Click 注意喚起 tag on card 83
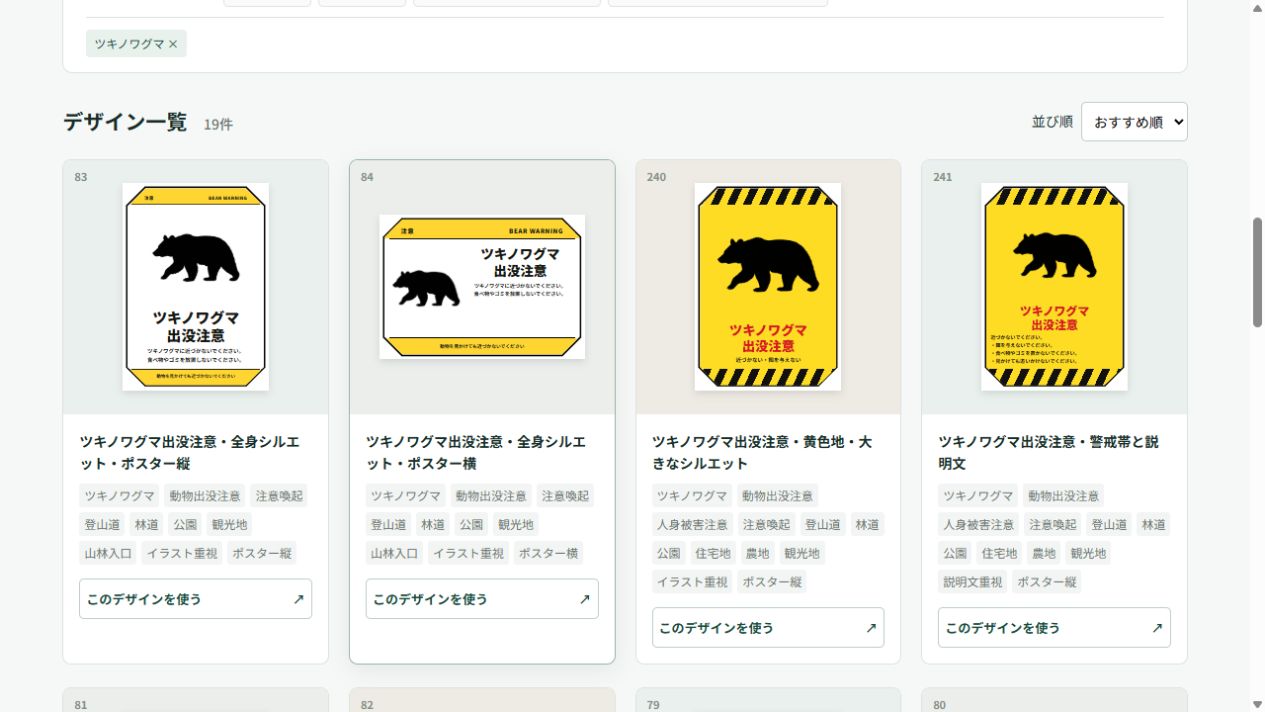This screenshot has height=712, width=1265. point(278,495)
